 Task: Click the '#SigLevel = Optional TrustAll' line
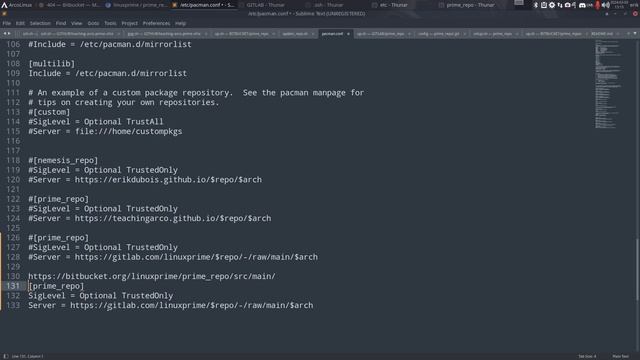point(96,122)
